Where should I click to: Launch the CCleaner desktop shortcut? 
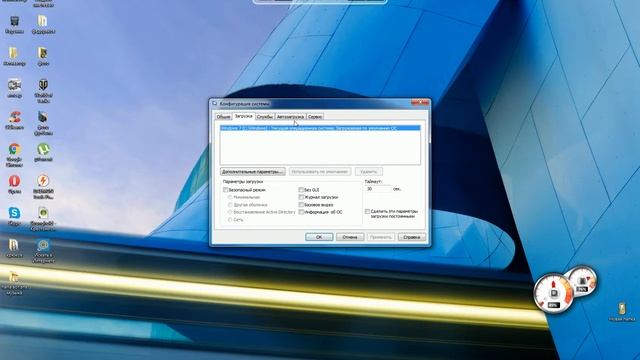click(14, 118)
